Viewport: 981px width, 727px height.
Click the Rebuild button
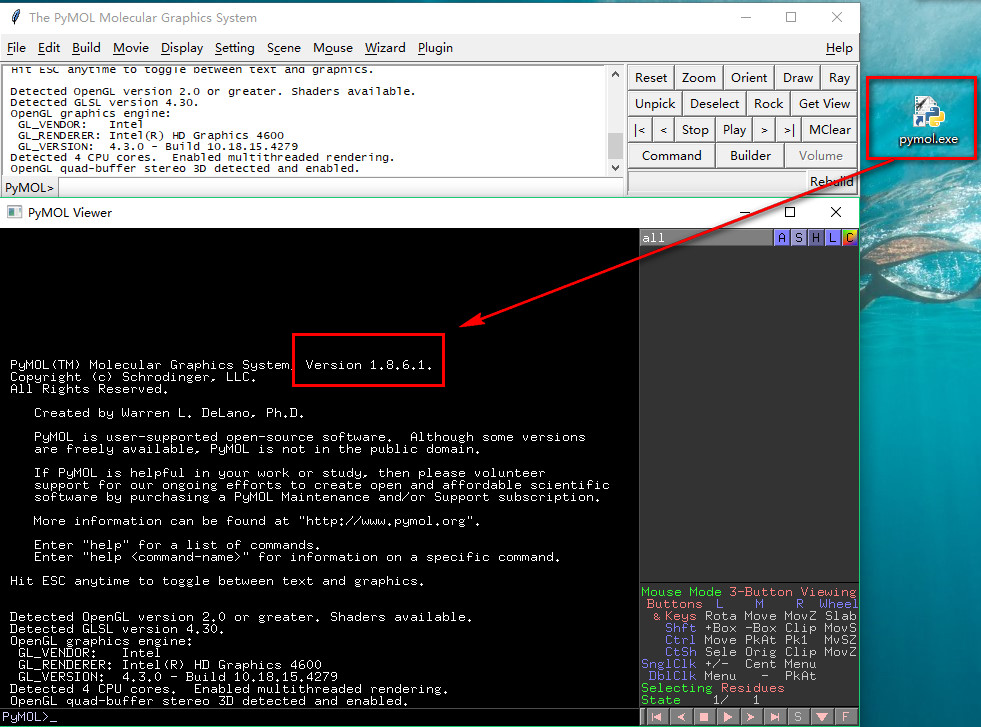click(831, 181)
